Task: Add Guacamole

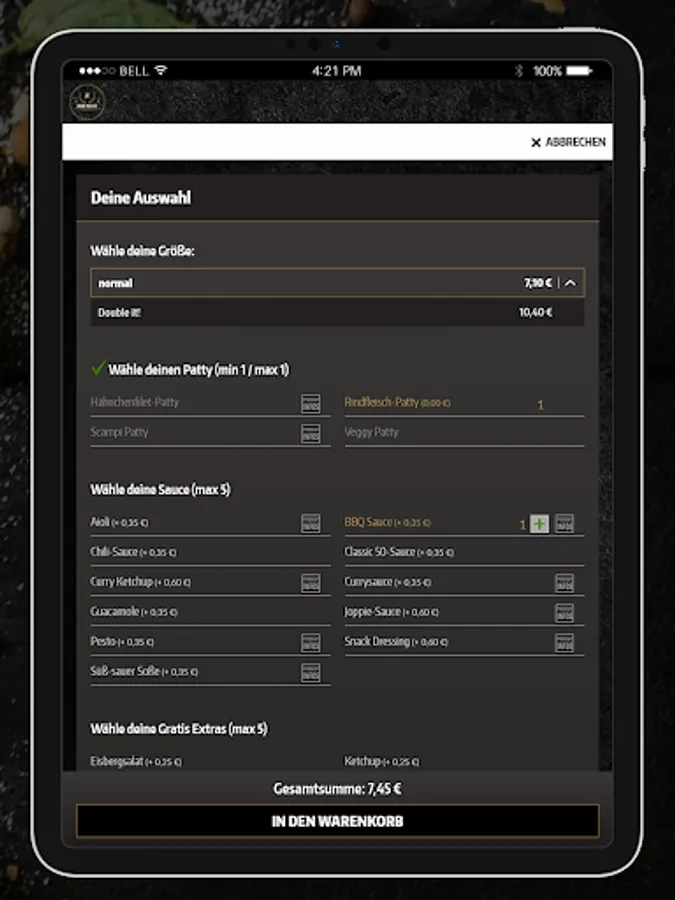Action: tap(134, 611)
